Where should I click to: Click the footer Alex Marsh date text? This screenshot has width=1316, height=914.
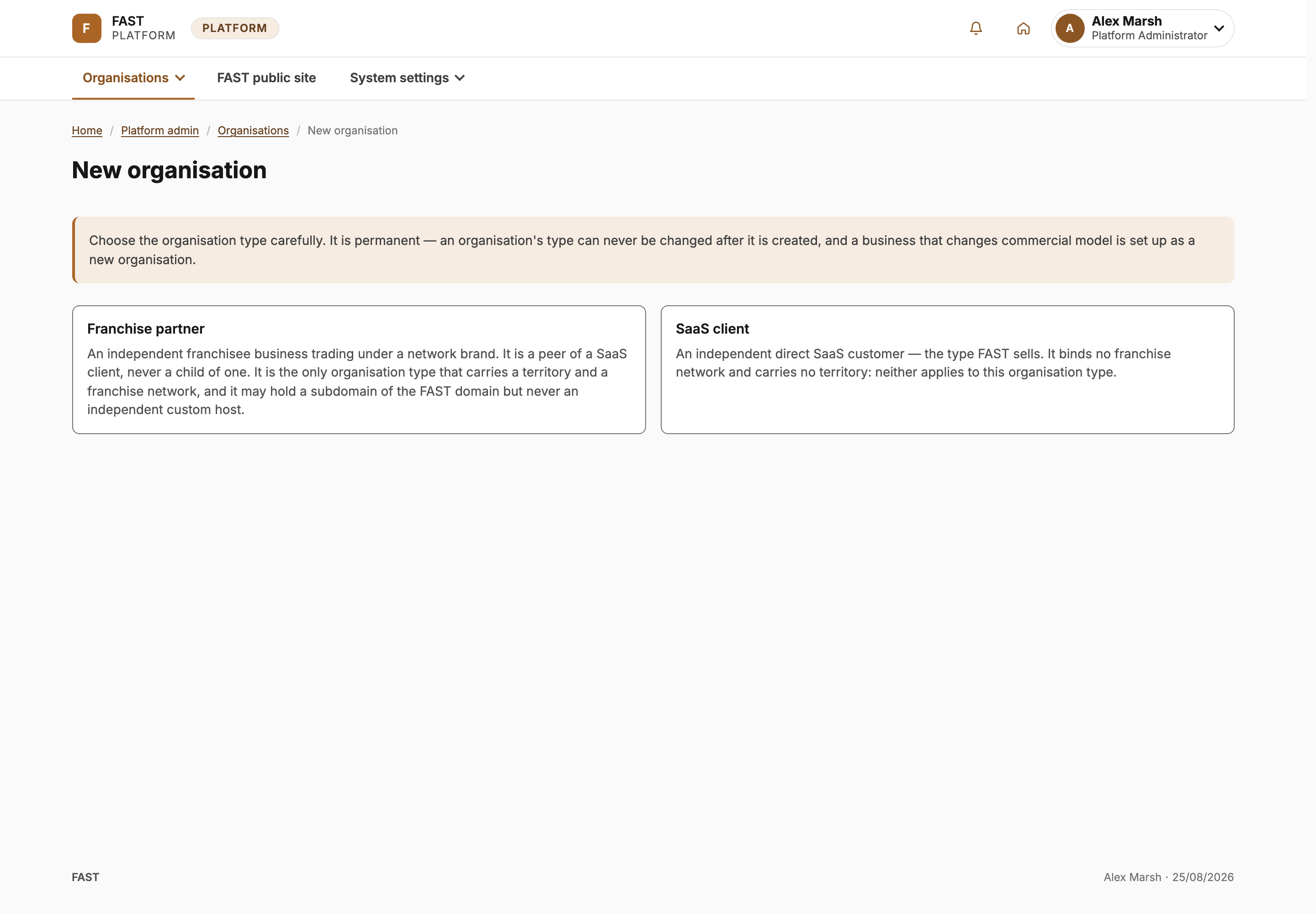[1168, 877]
